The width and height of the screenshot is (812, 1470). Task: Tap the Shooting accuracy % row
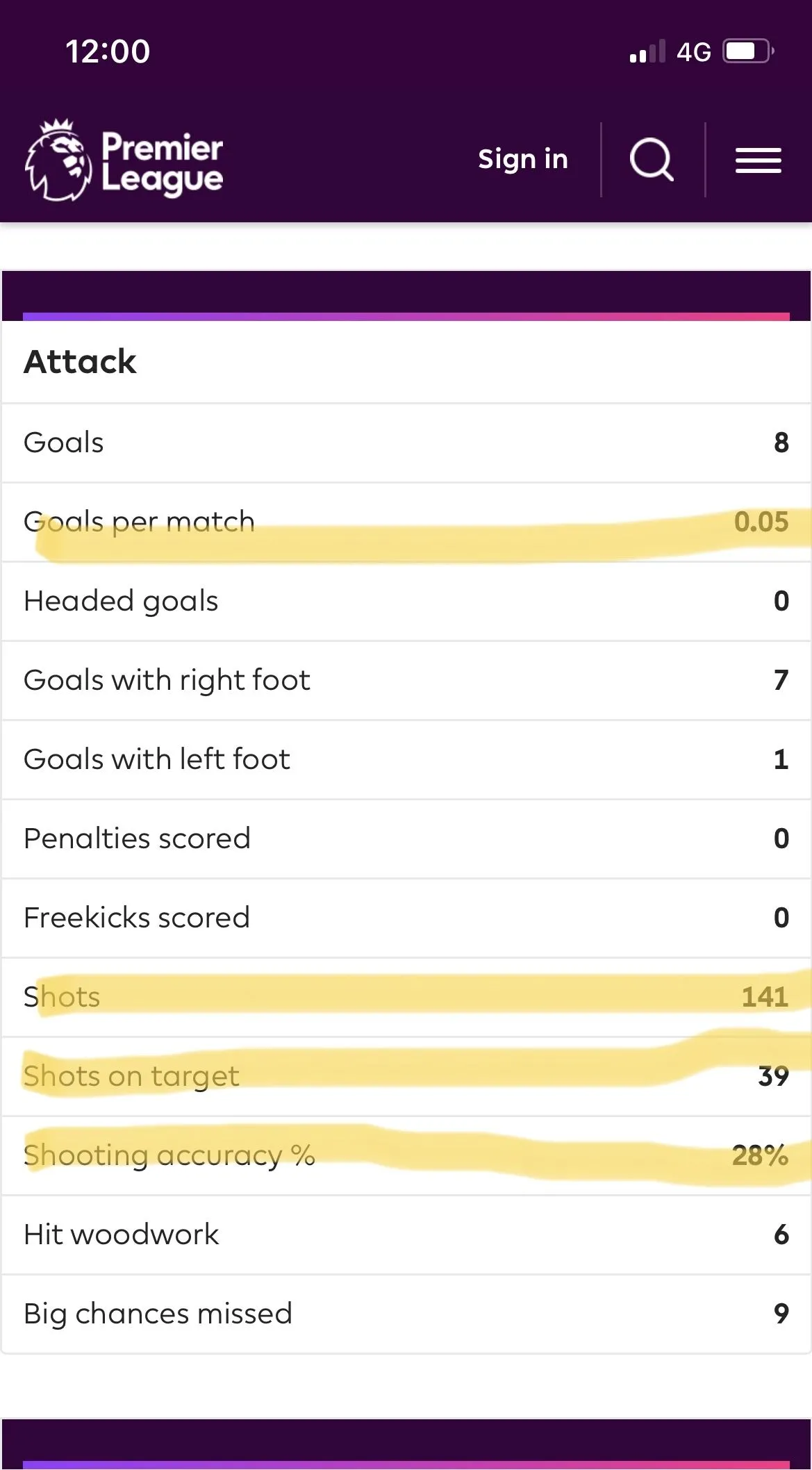pos(406,1155)
